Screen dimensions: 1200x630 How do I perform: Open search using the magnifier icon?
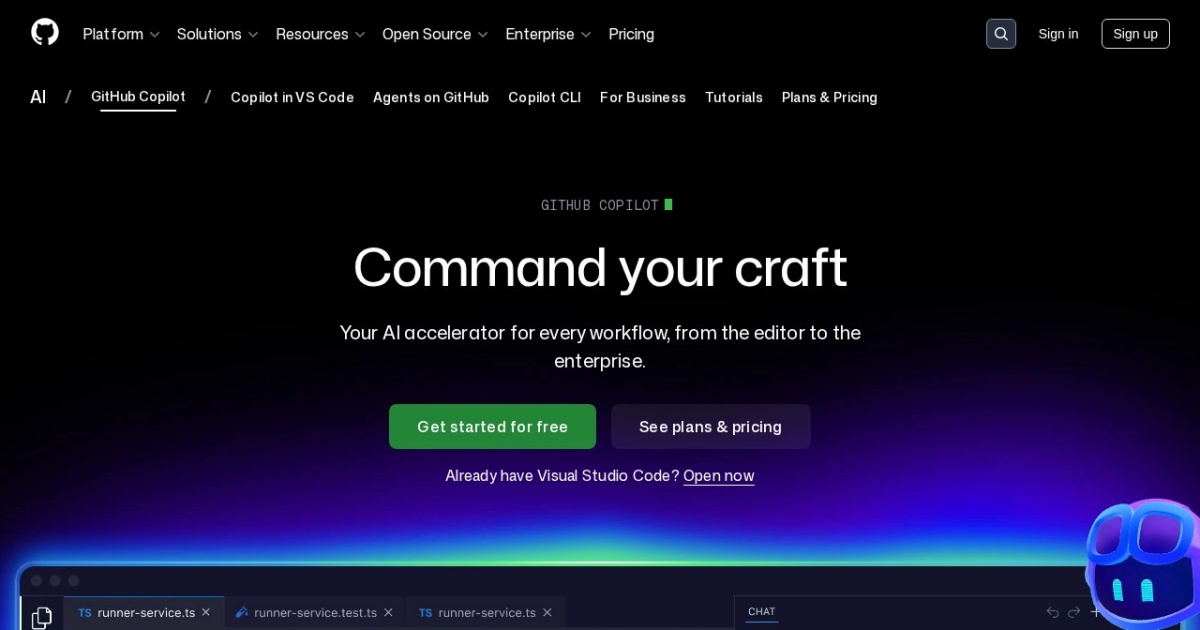coord(1001,33)
